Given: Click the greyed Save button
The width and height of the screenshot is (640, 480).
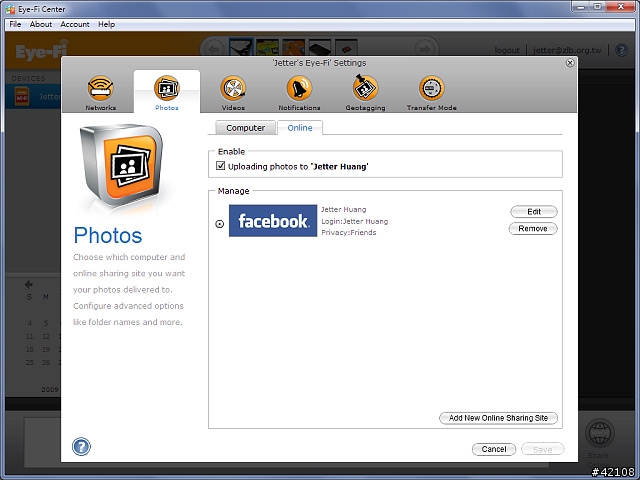Looking at the screenshot, I should point(542,449).
